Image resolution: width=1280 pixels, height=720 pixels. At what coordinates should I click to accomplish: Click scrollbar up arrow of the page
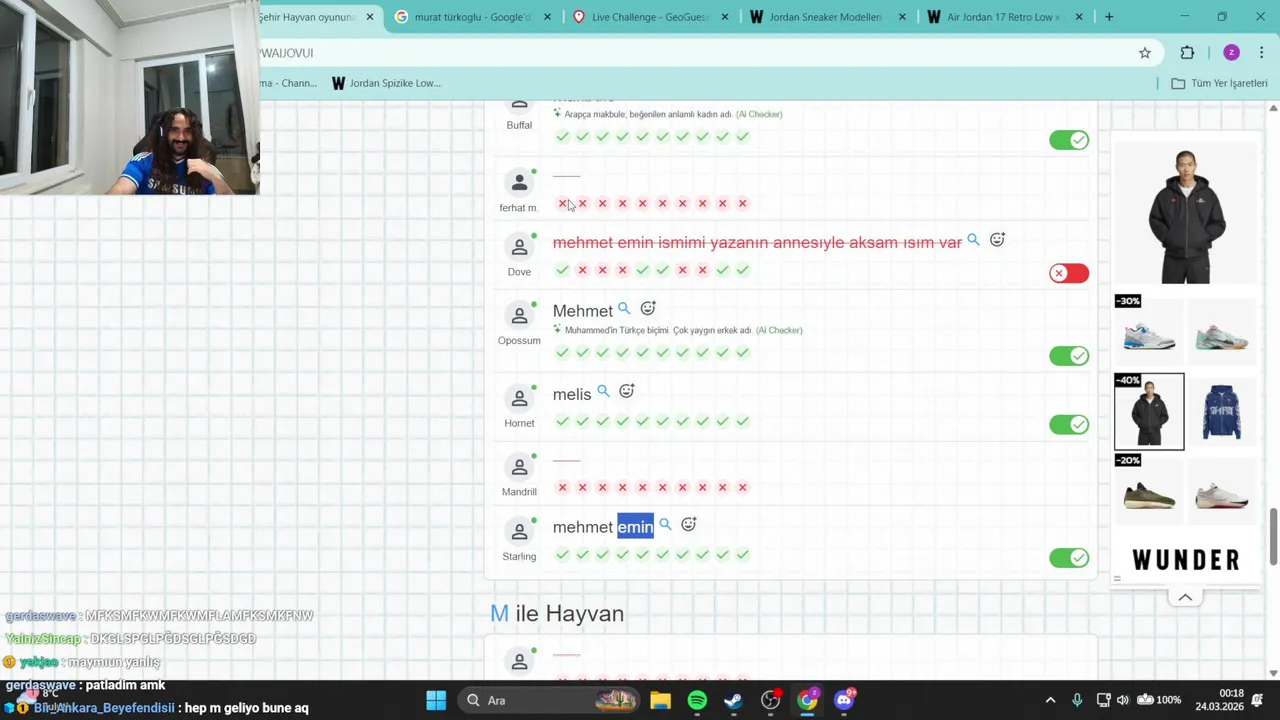point(1273,107)
